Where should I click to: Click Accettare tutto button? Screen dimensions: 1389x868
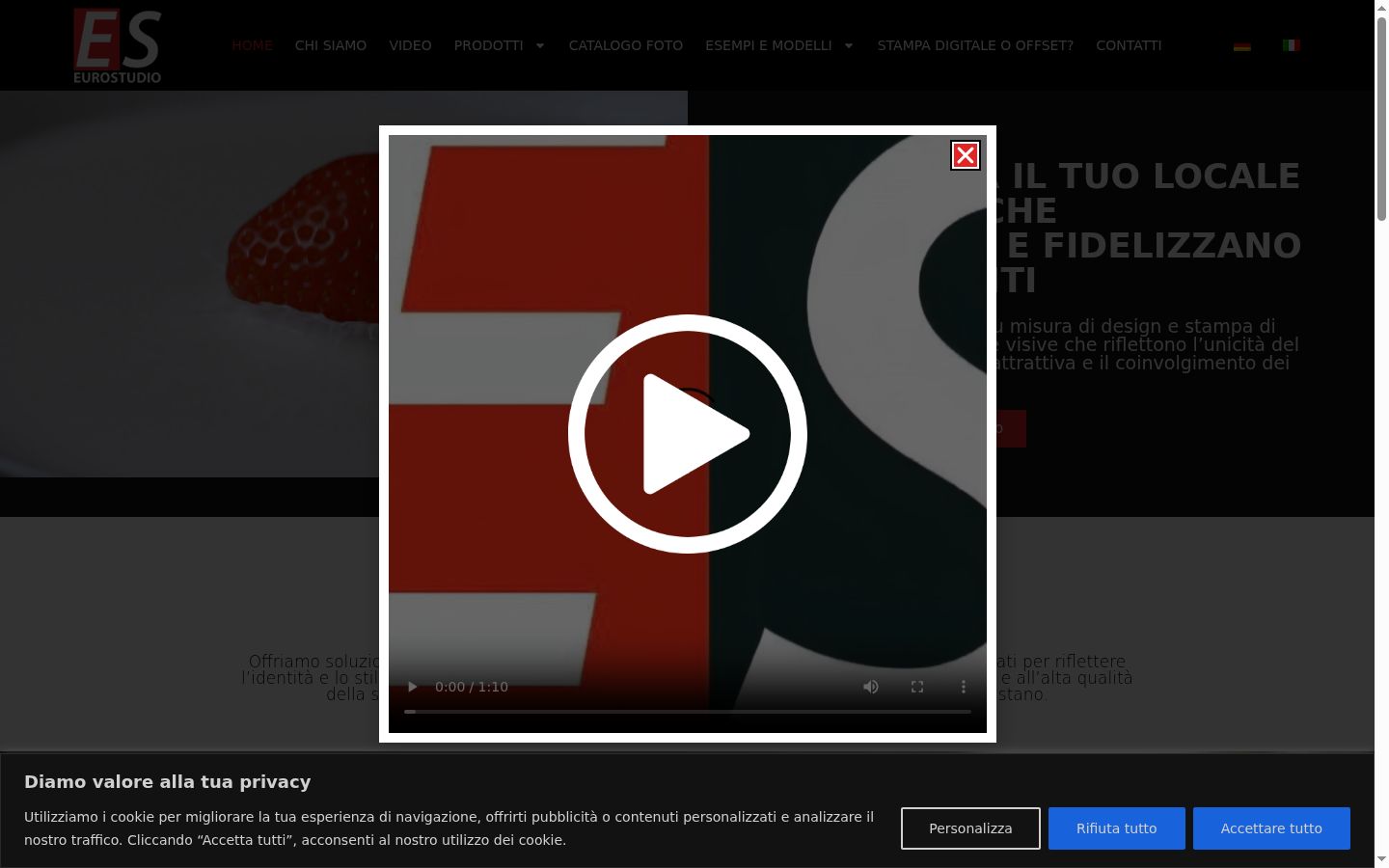(x=1271, y=828)
